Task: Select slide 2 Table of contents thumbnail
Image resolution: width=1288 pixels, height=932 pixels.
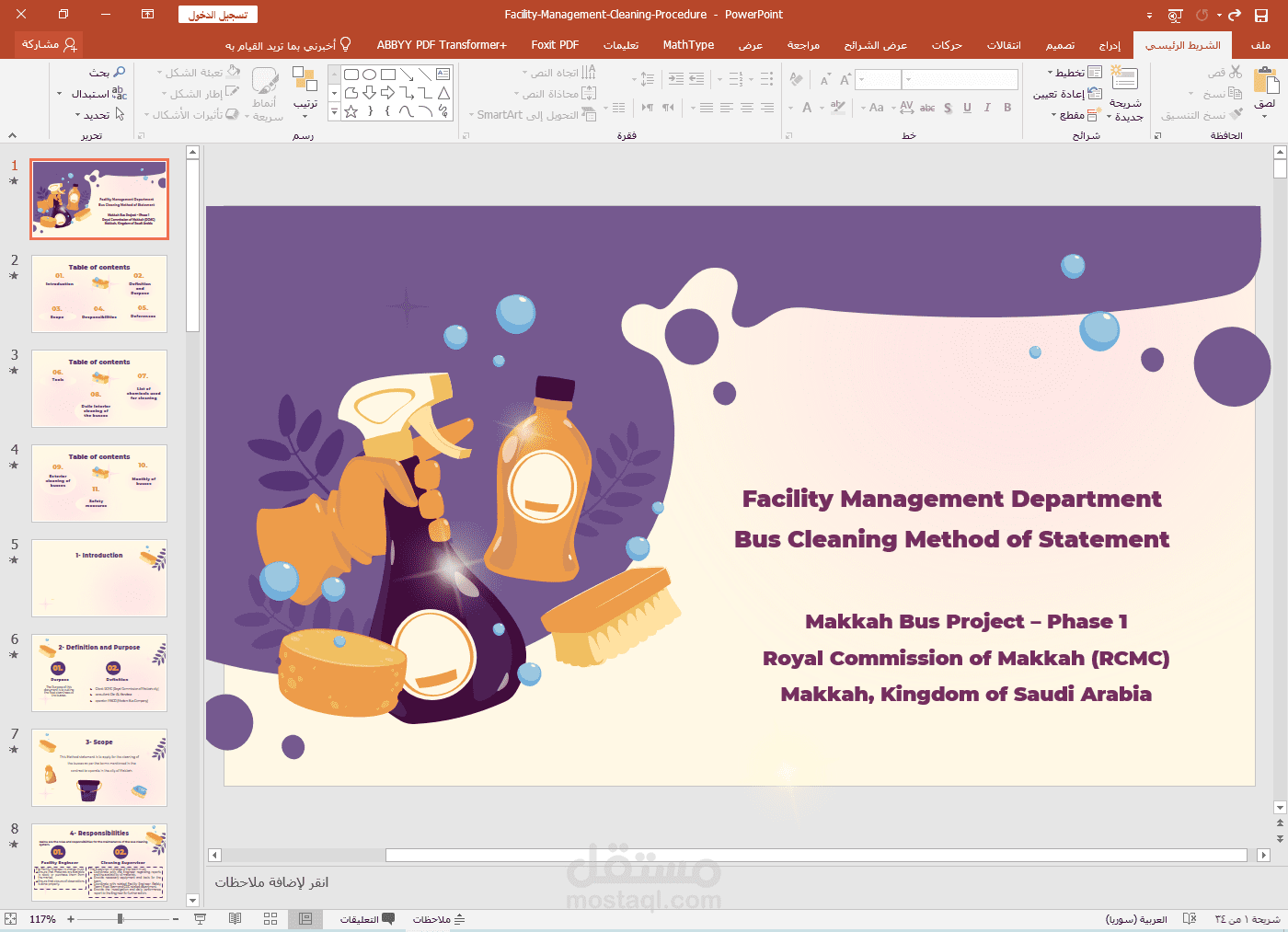Action: coord(99,293)
